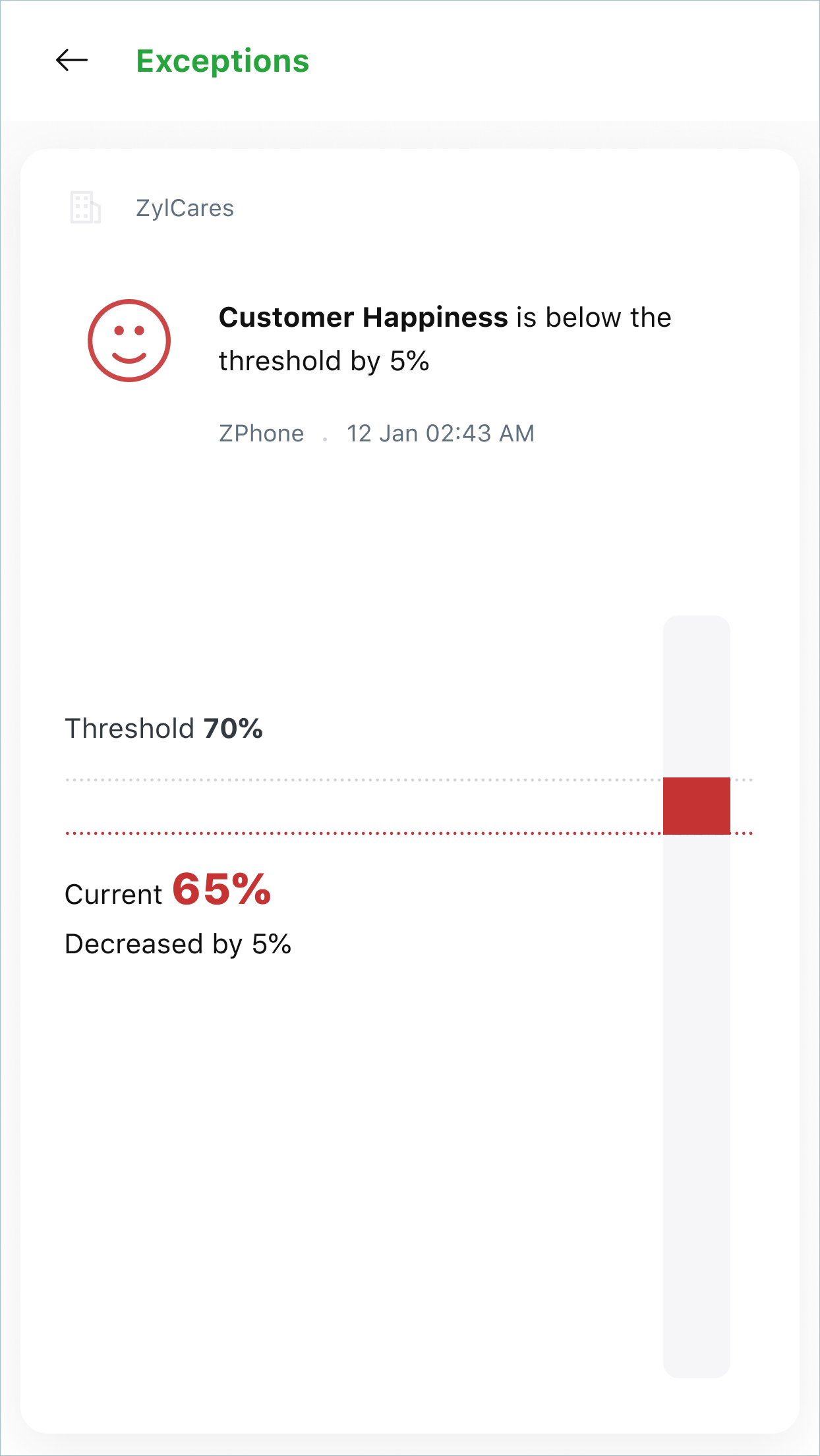Tap the red smiley face icon

click(129, 341)
